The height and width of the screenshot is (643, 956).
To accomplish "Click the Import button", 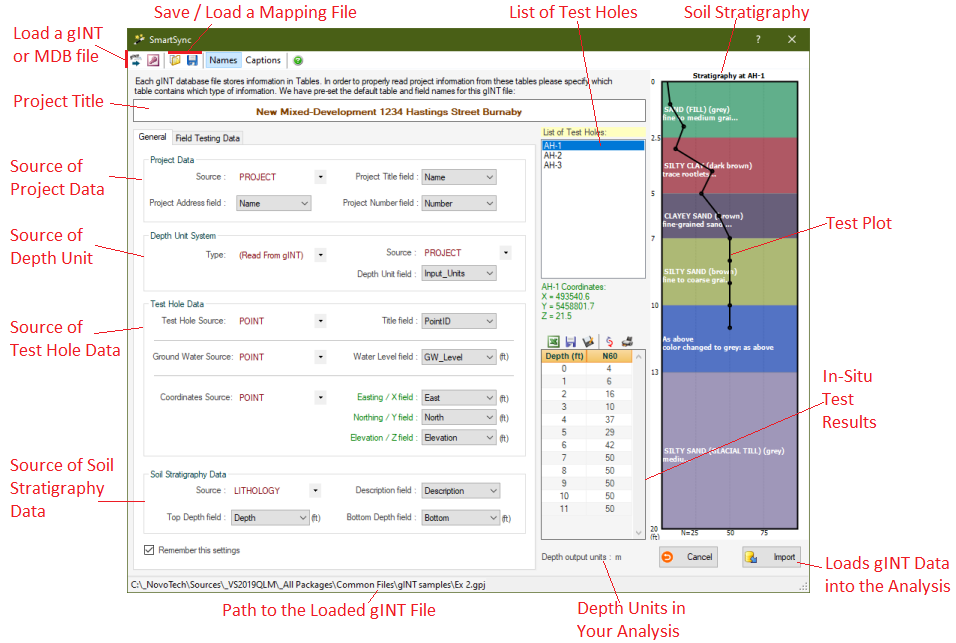I will [771, 556].
